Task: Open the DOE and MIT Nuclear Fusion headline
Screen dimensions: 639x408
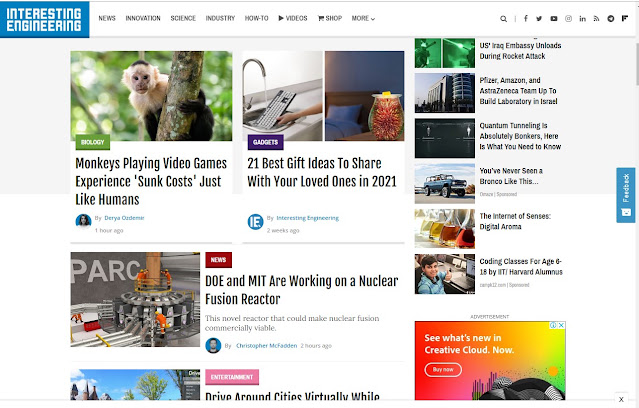Action: pos(302,290)
